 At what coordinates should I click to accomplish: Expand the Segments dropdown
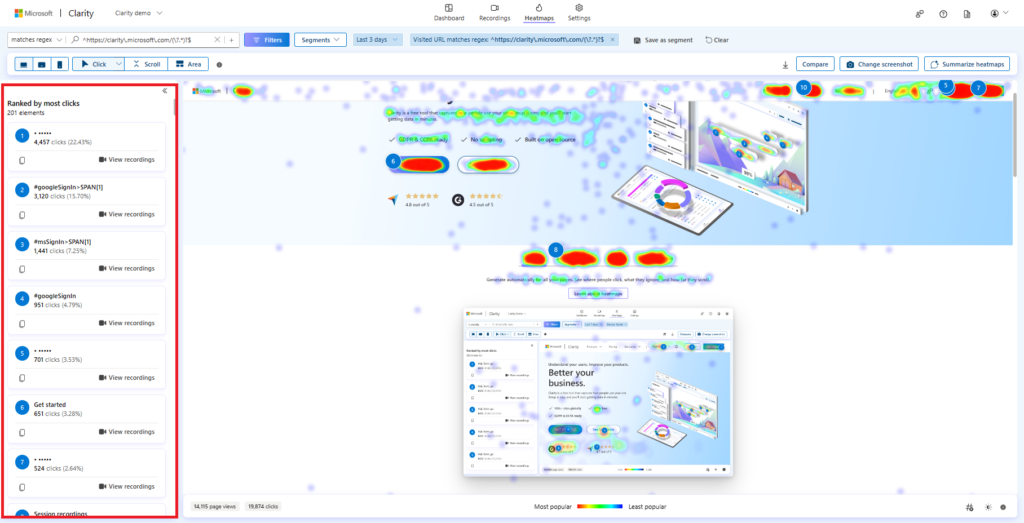[x=320, y=39]
